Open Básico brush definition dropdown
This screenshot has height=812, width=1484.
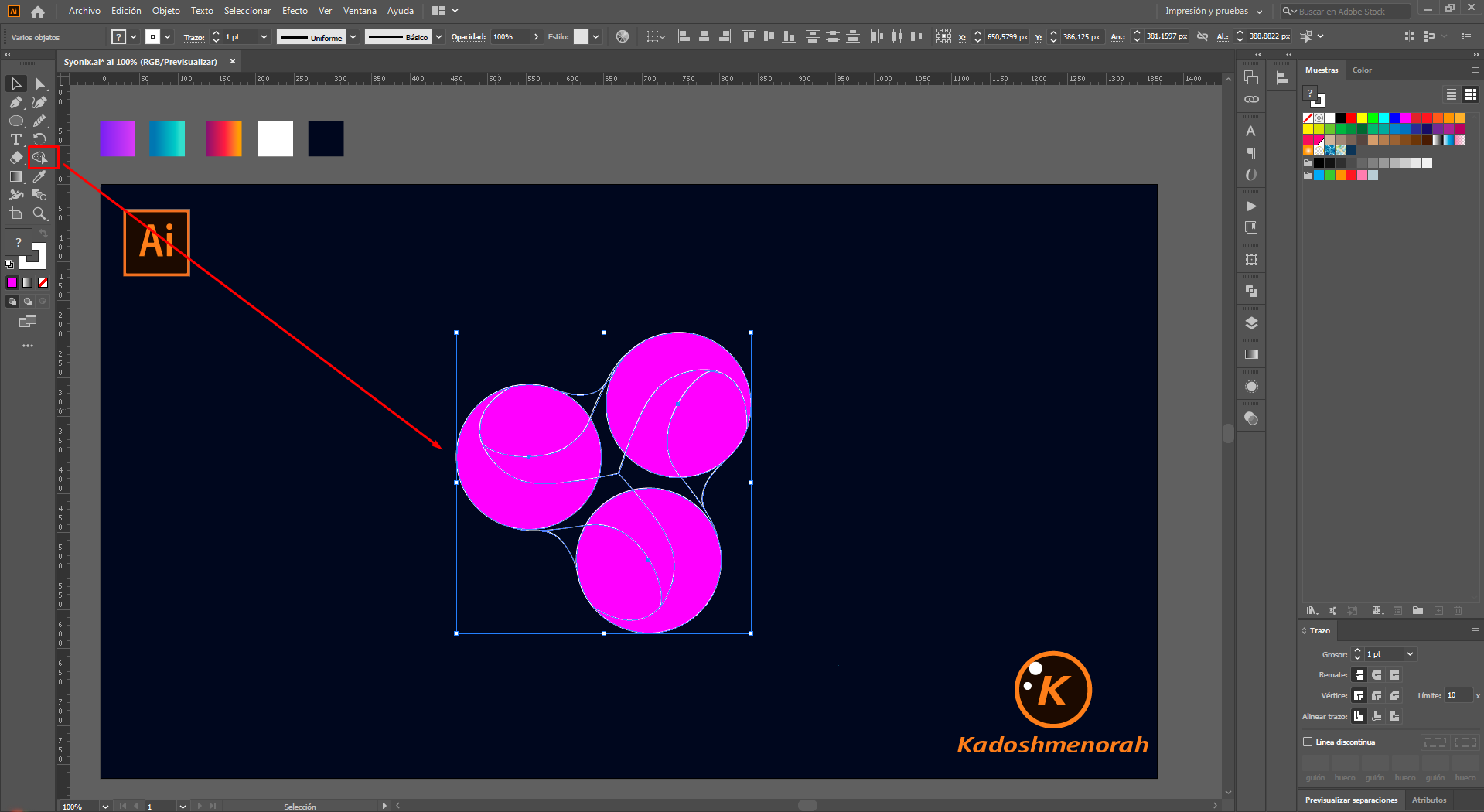[439, 36]
